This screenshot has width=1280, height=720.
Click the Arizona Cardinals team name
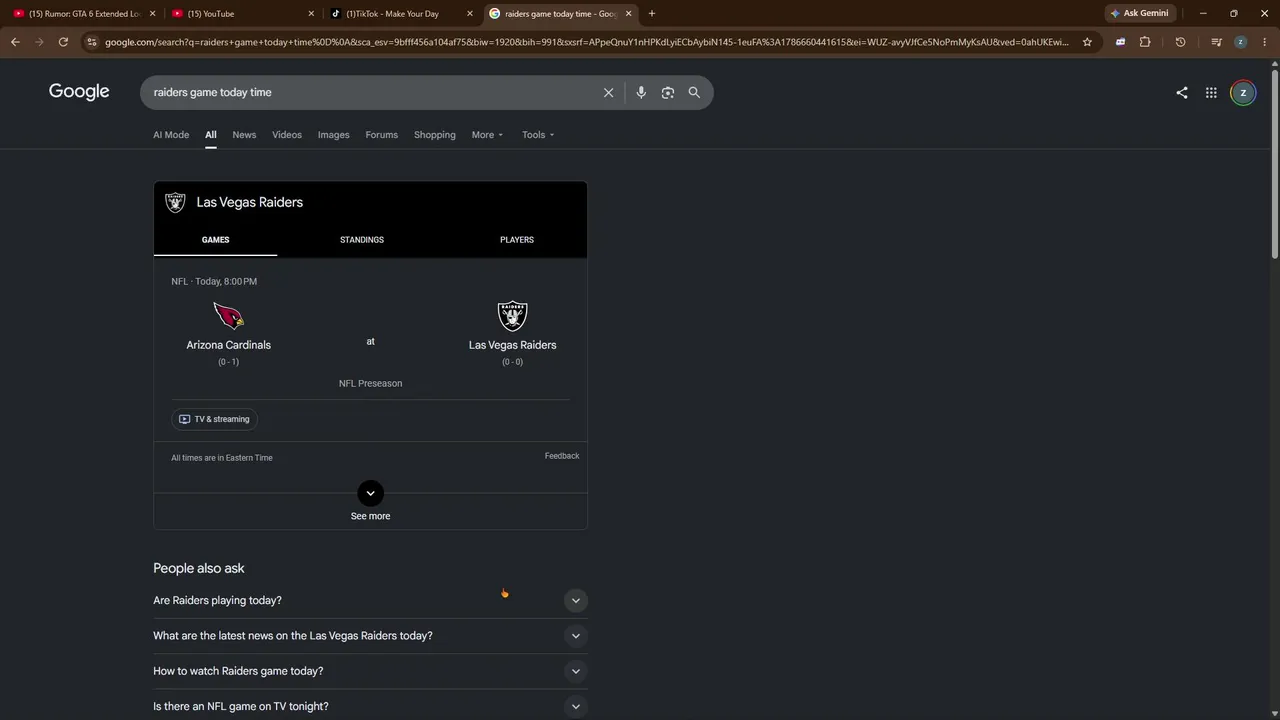pyautogui.click(x=229, y=345)
